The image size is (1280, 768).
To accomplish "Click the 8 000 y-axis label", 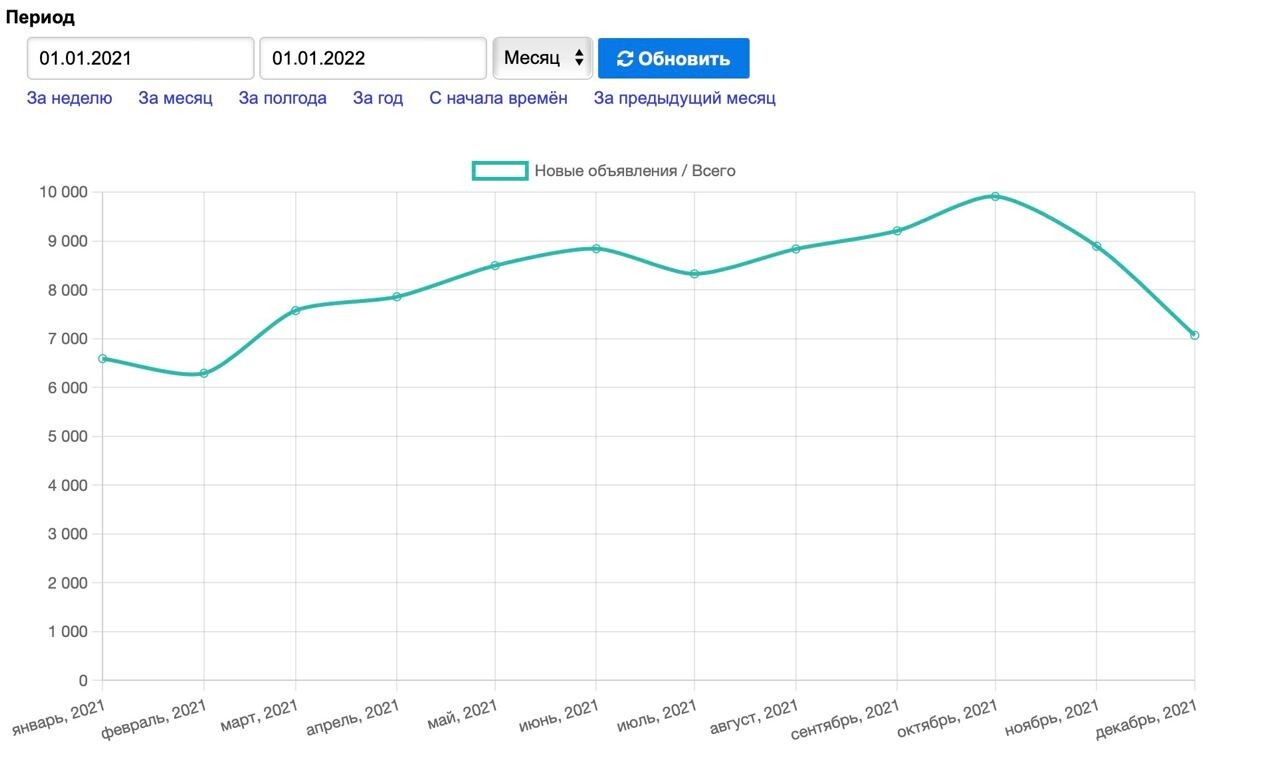I will (x=66, y=290).
